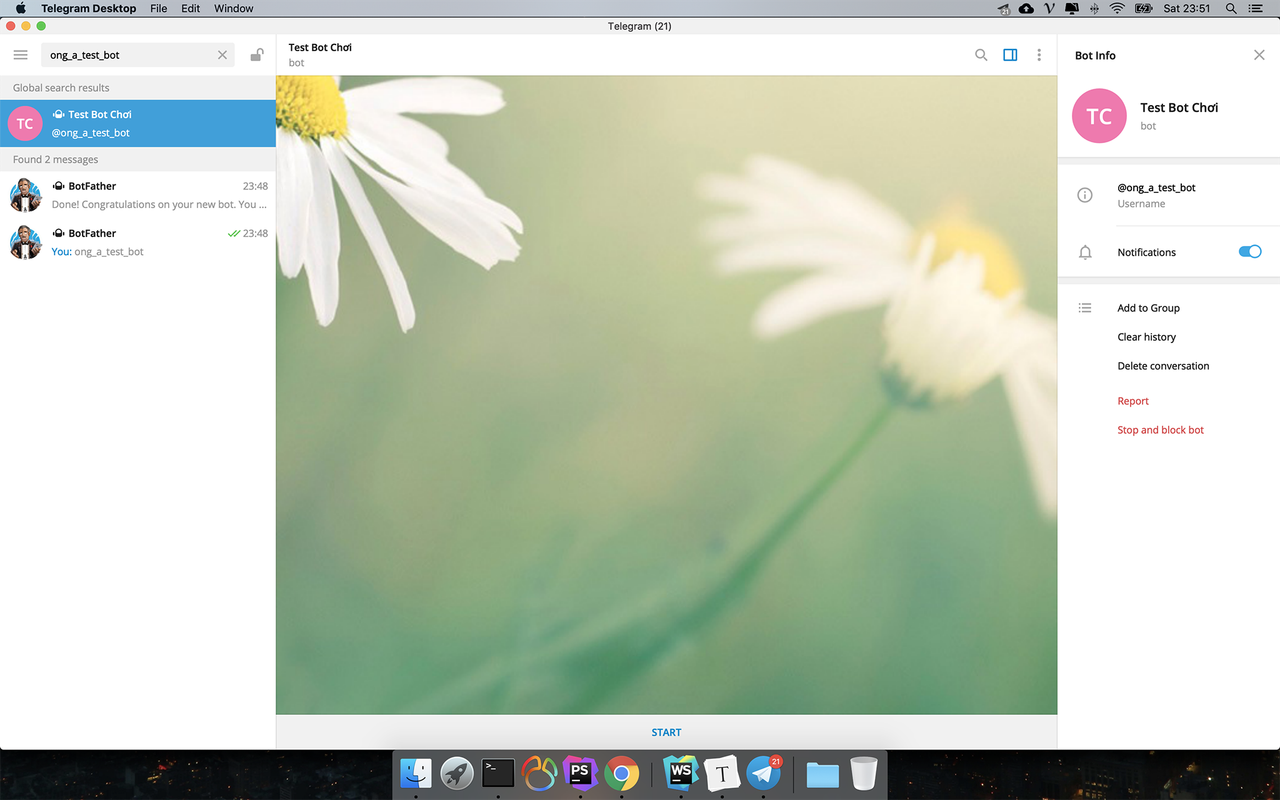
Task: Open Terminal from the Dock
Action: pyautogui.click(x=498, y=773)
